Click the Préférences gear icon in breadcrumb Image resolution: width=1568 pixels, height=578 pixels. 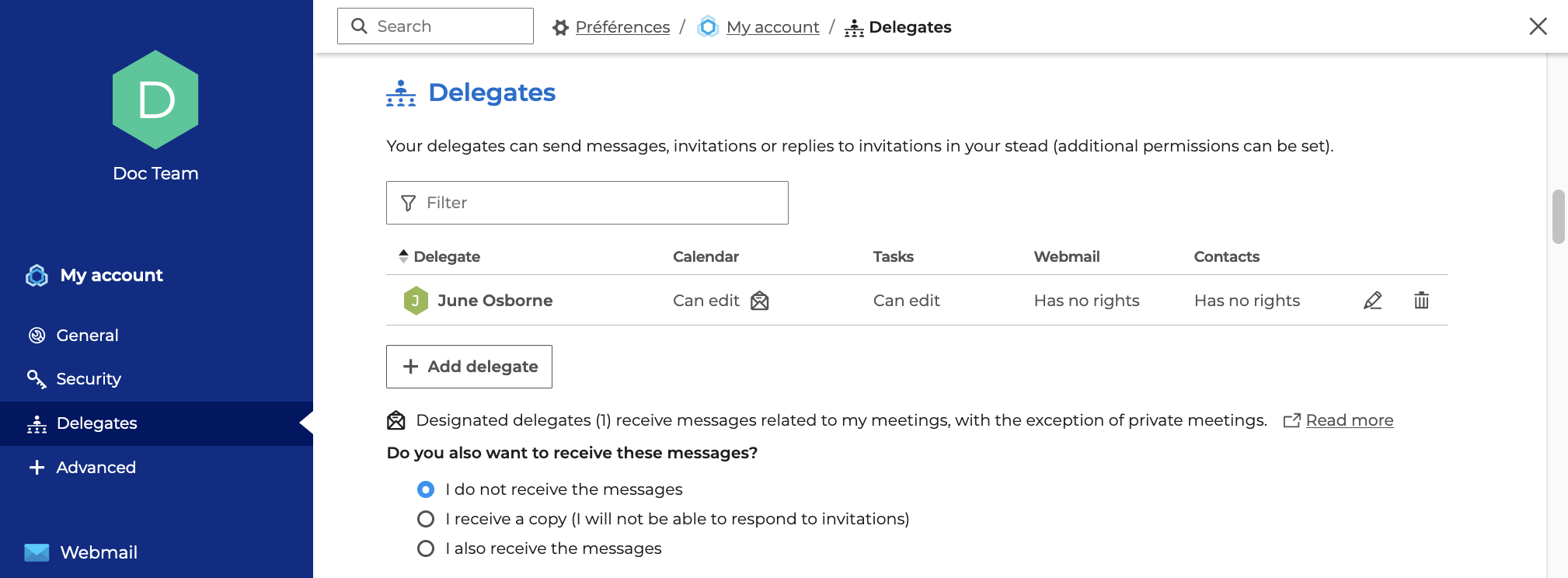pyautogui.click(x=560, y=28)
